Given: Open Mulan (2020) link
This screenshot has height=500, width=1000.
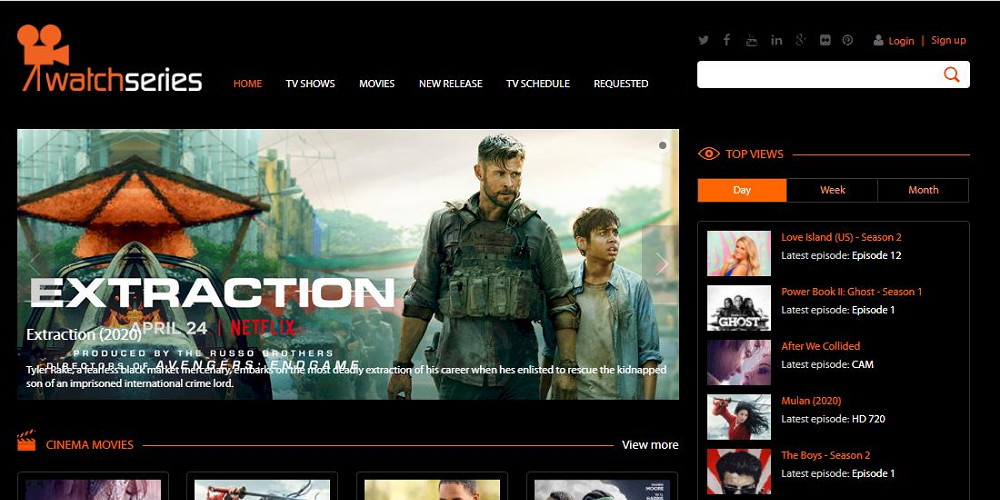Looking at the screenshot, I should [811, 401].
